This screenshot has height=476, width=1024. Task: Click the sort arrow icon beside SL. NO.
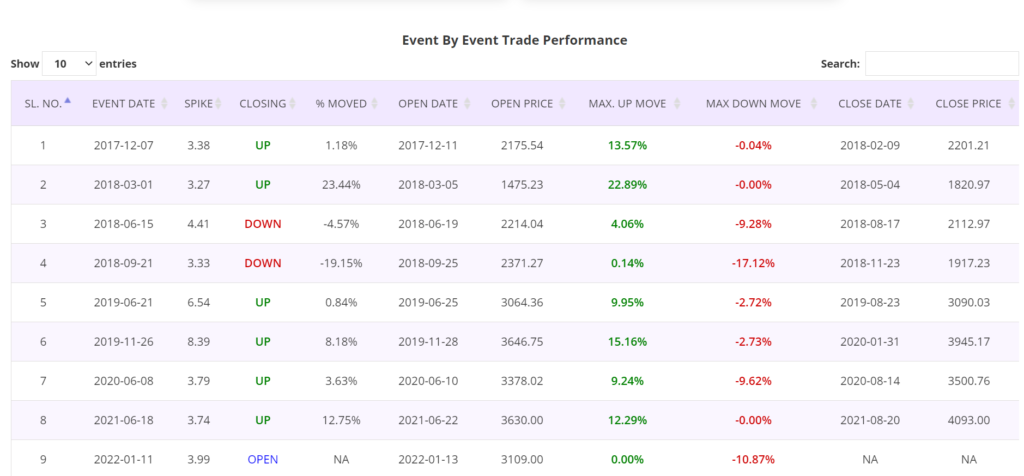click(68, 103)
